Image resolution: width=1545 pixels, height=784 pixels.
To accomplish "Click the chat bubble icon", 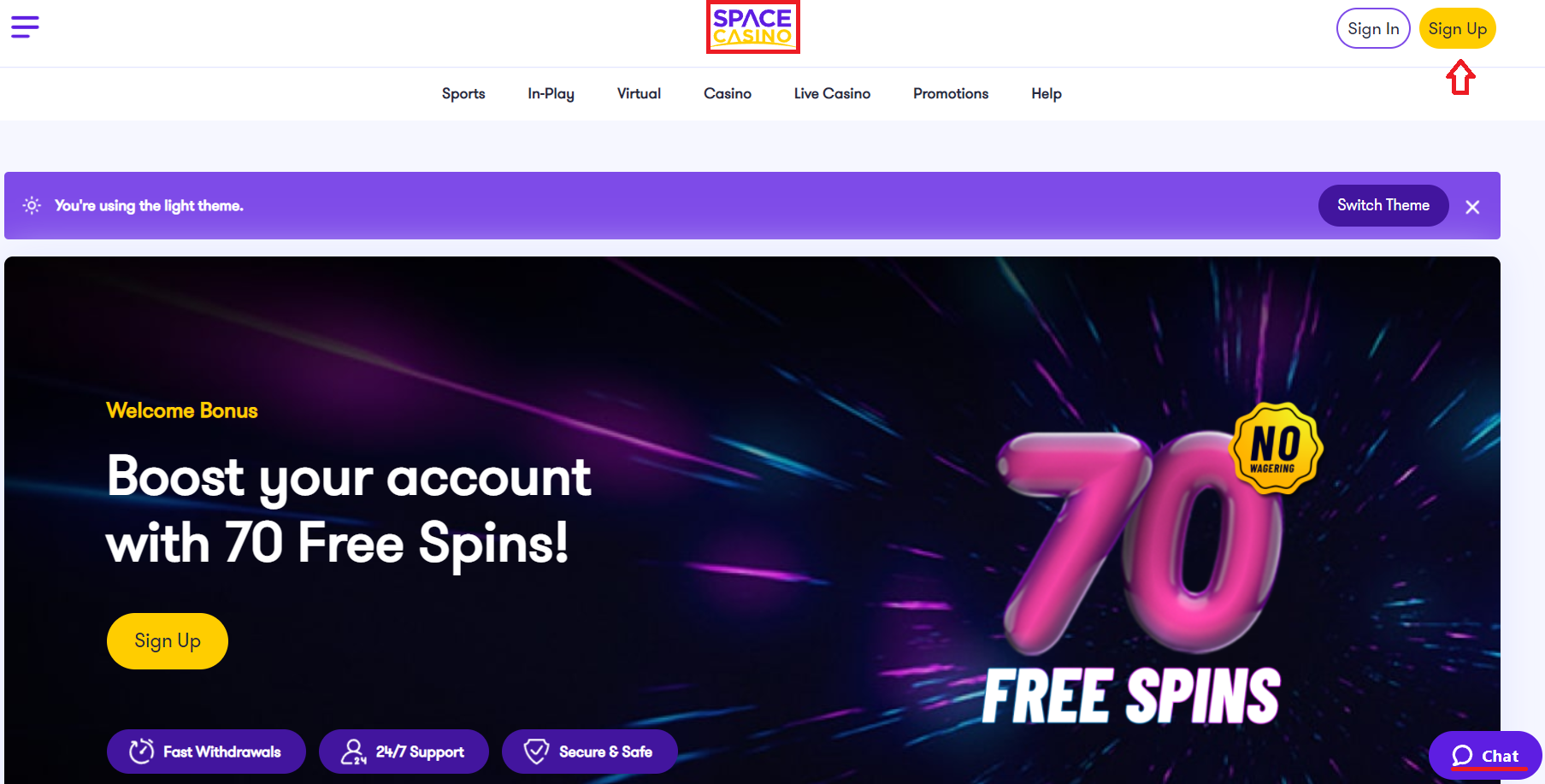I will [x=1462, y=756].
